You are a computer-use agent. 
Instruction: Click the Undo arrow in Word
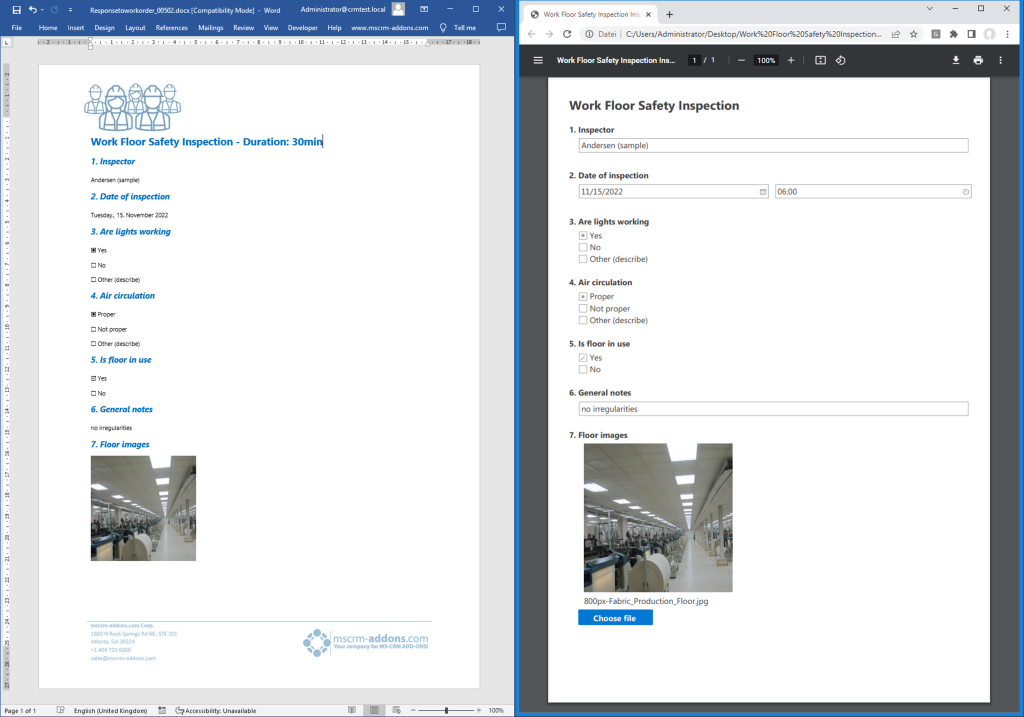tap(32, 10)
